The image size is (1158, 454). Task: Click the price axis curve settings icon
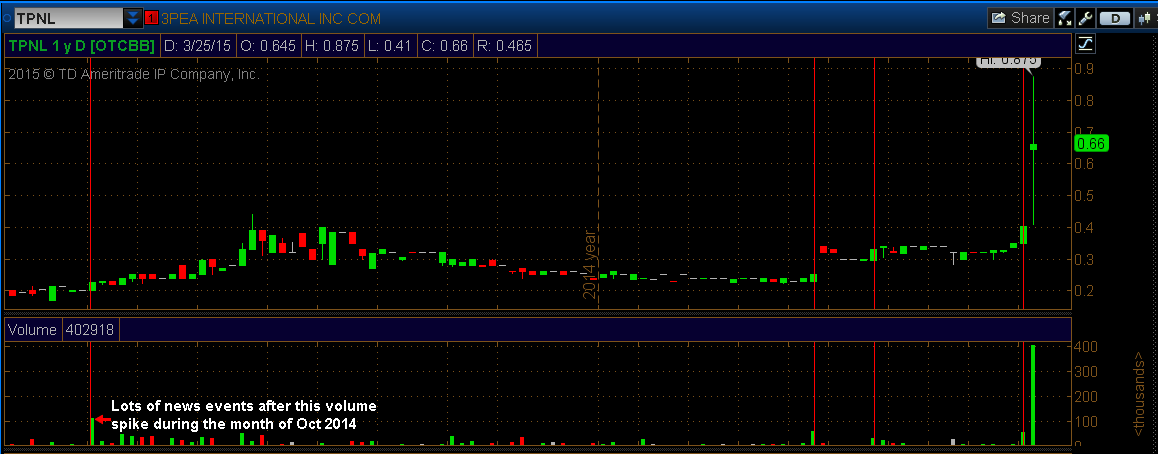1086,44
